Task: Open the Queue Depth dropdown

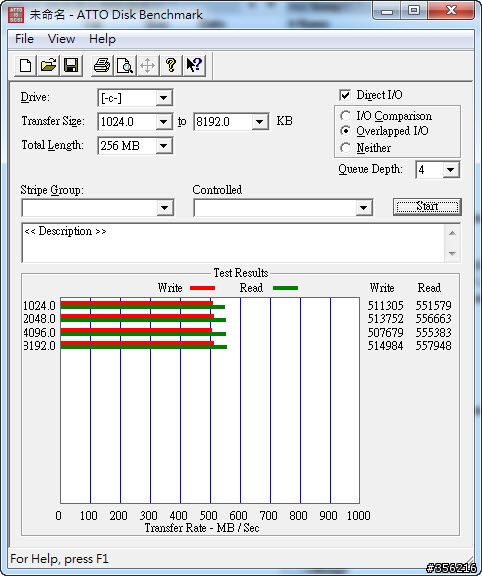Action: [x=450, y=170]
